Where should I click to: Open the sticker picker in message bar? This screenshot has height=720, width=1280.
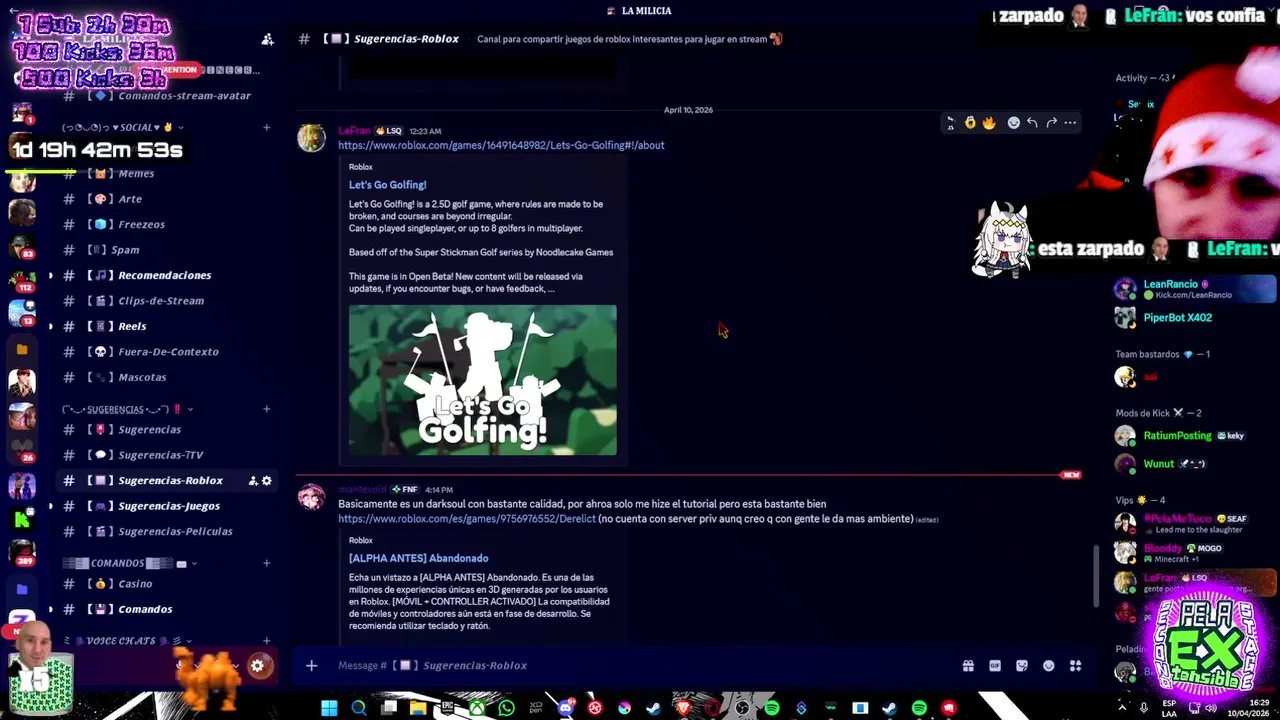[1022, 666]
